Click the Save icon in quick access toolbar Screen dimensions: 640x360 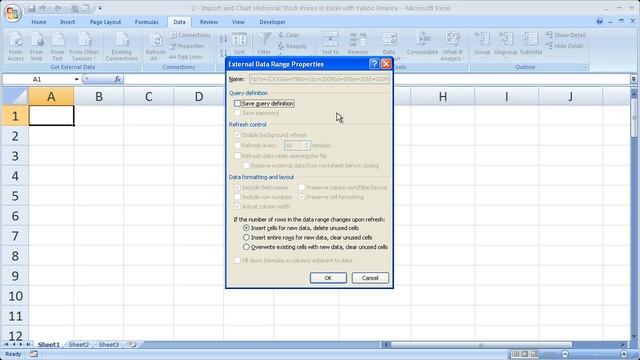[31, 8]
